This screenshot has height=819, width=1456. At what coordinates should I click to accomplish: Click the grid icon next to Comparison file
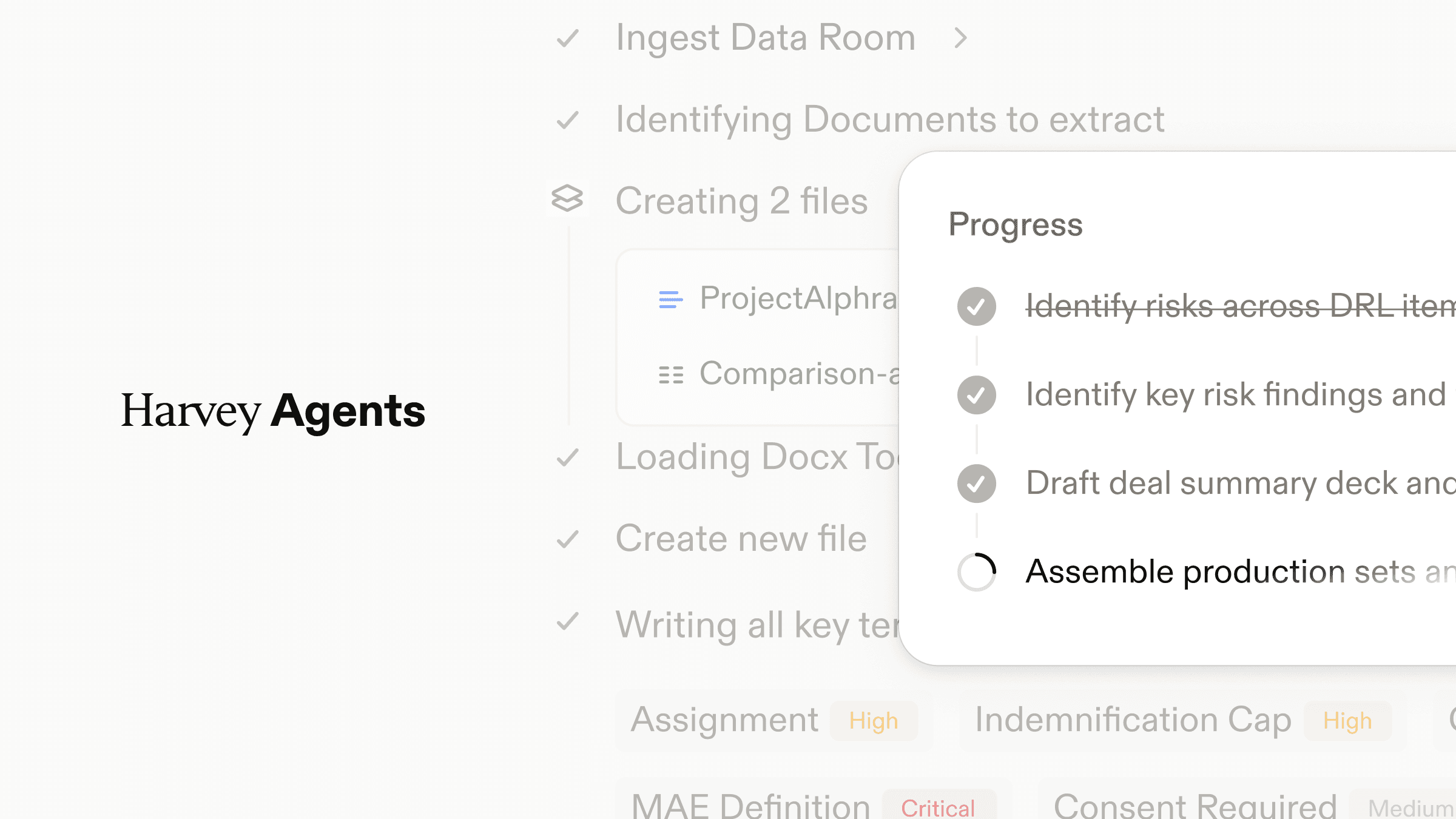(670, 374)
